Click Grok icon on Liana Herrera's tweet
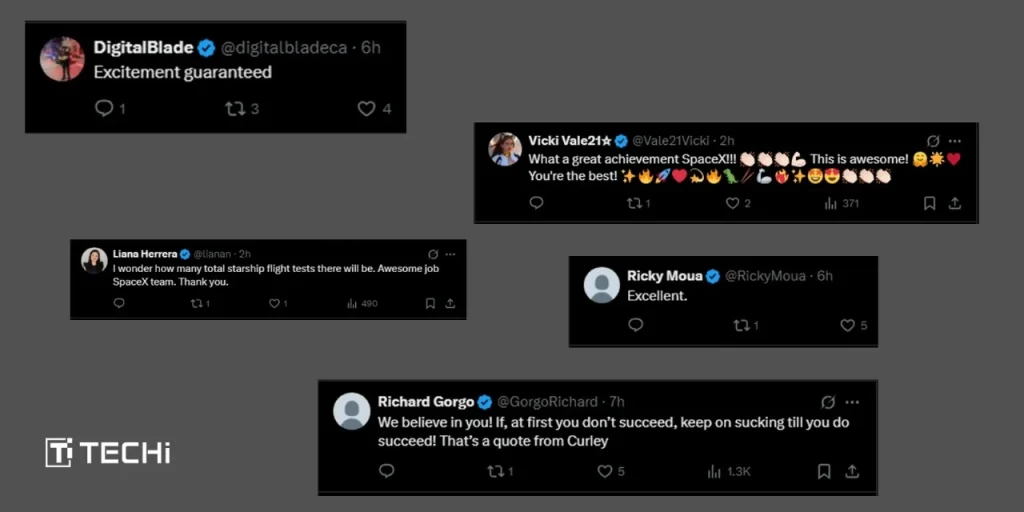 432,255
